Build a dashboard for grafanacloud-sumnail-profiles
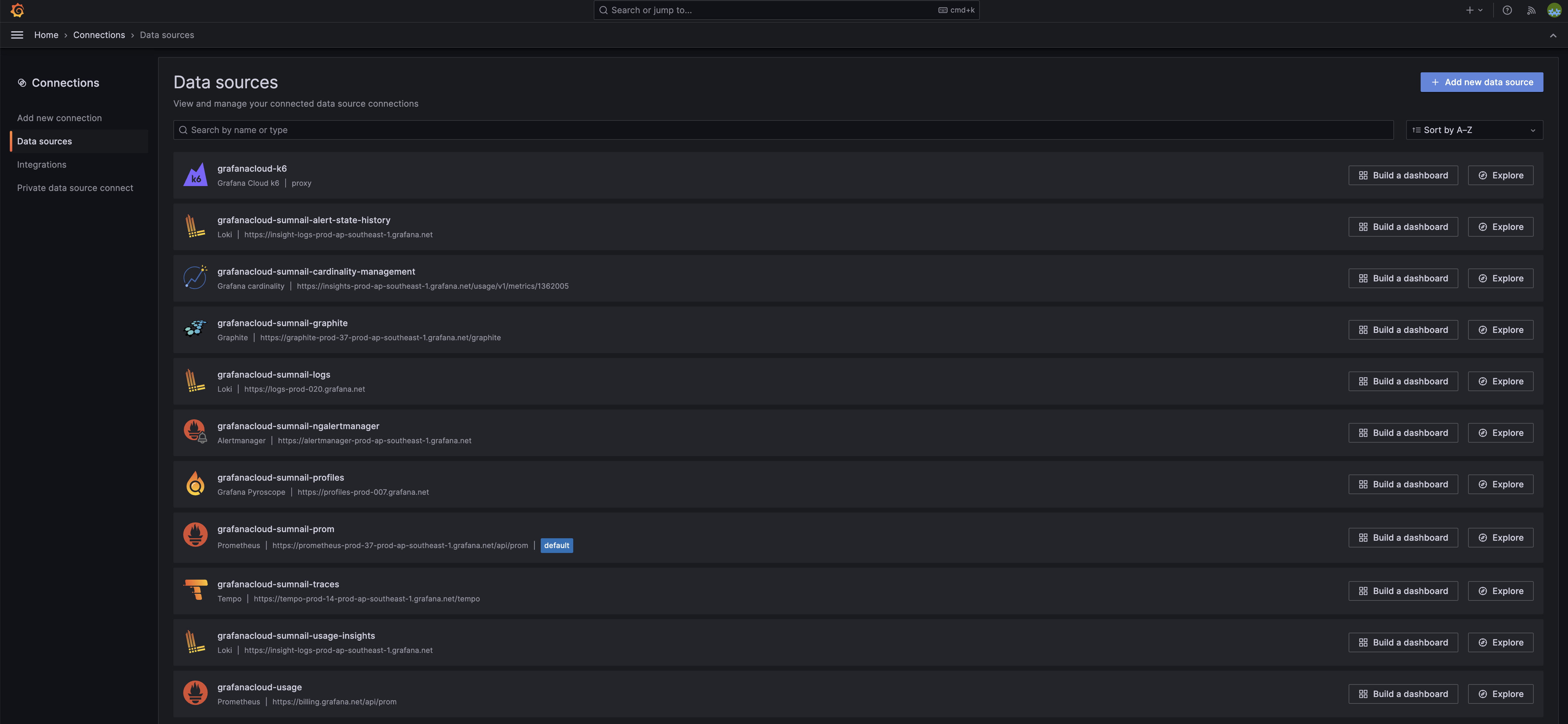Screen dimensions: 1568x724 click(x=1403, y=484)
